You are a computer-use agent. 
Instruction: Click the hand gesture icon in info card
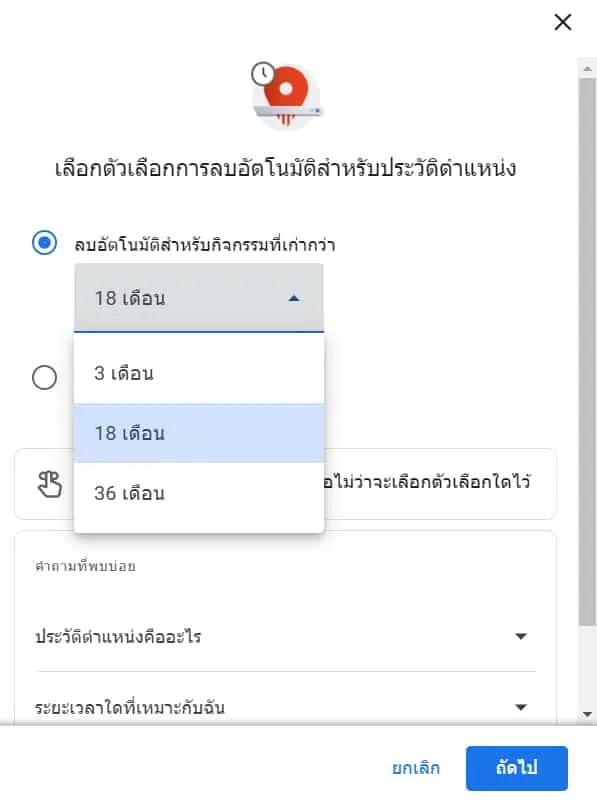50,484
